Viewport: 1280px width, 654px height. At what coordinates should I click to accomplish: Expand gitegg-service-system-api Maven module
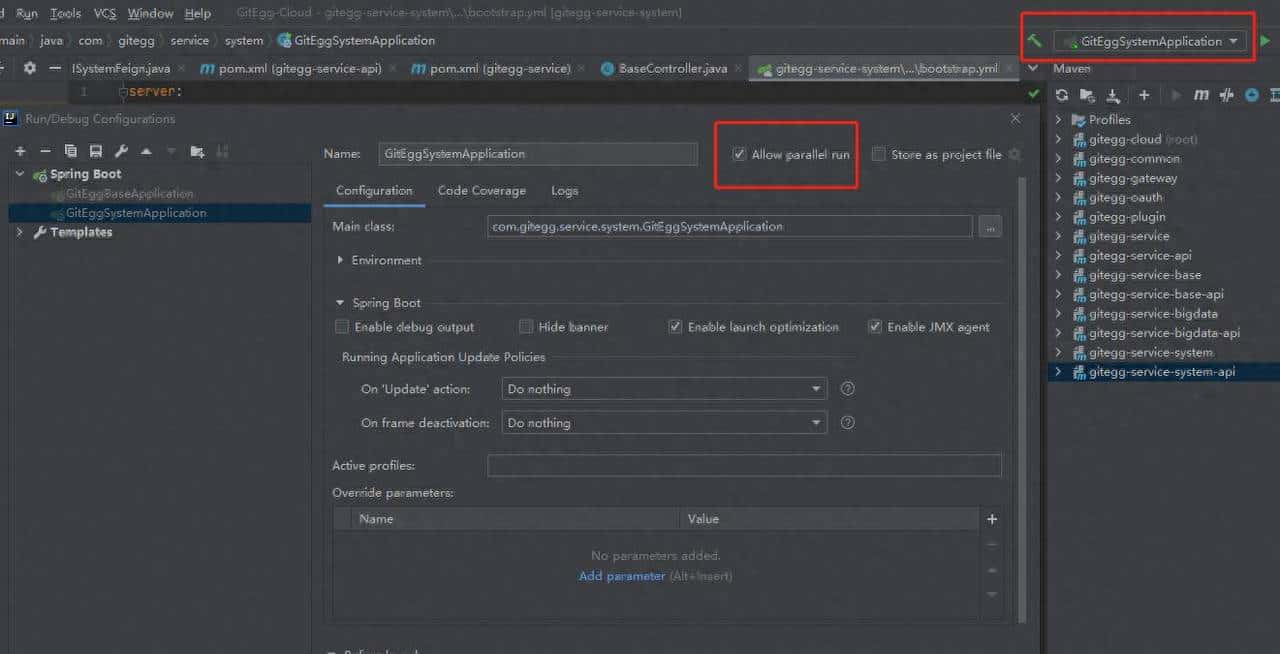[1059, 372]
